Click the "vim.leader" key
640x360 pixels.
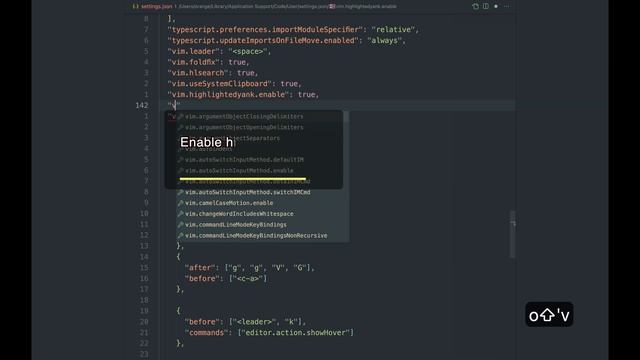(193, 51)
